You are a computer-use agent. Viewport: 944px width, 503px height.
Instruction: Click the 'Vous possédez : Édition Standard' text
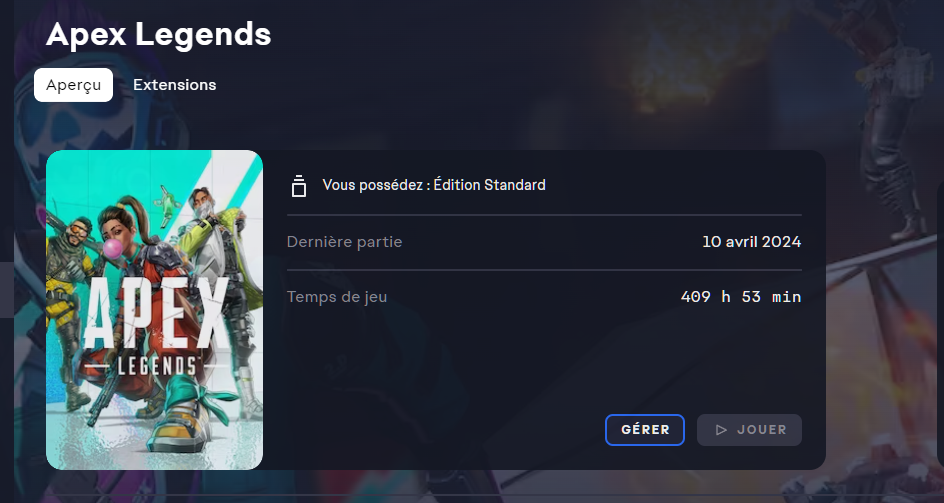click(x=434, y=185)
